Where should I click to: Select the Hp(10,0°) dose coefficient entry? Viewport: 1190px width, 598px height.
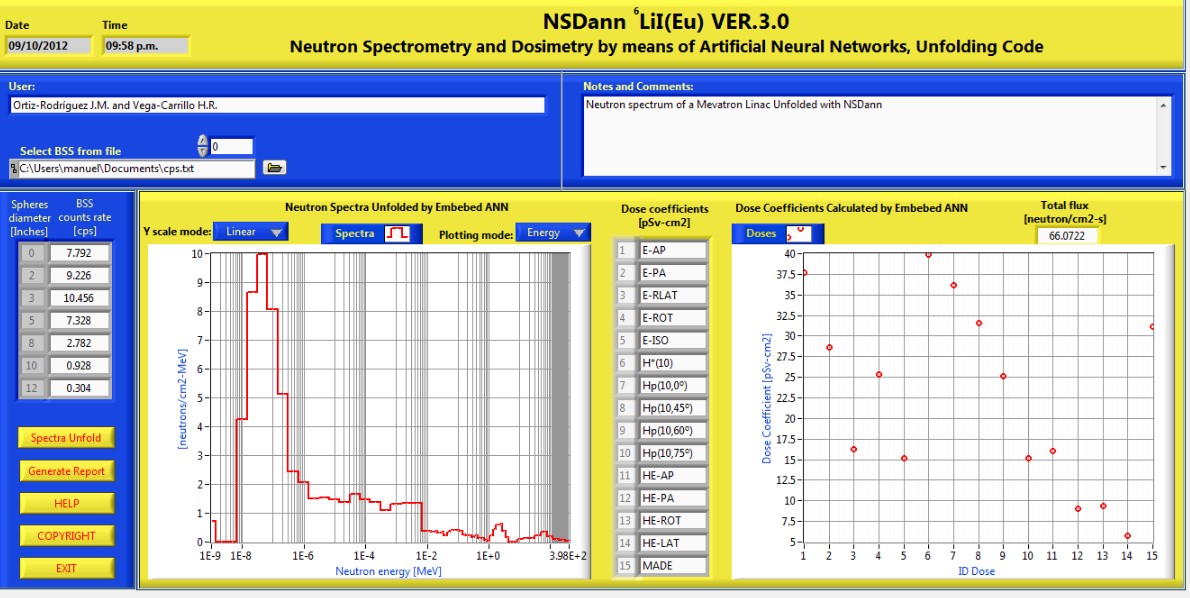(x=672, y=386)
